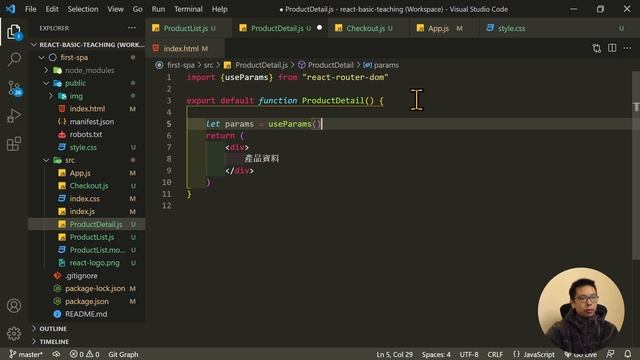
Task: Open index.js in explorer
Action: 87,211
